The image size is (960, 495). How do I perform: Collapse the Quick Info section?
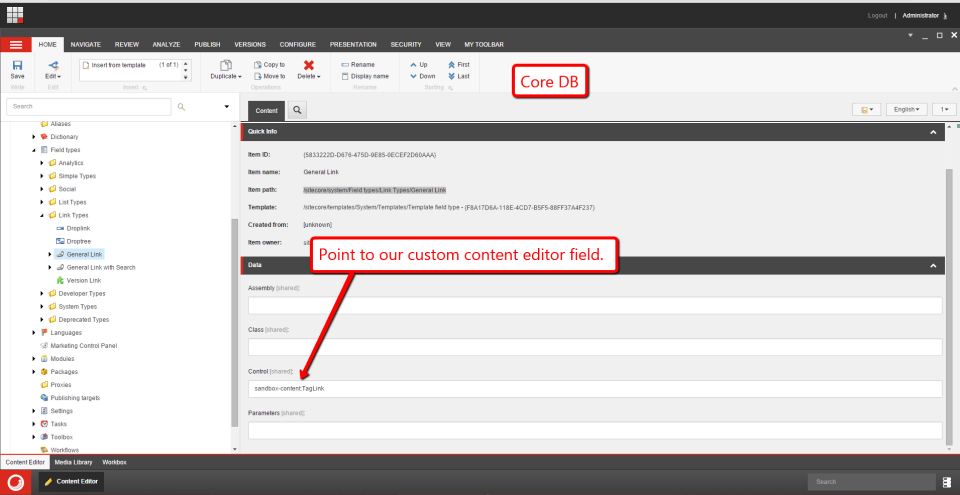coord(933,132)
